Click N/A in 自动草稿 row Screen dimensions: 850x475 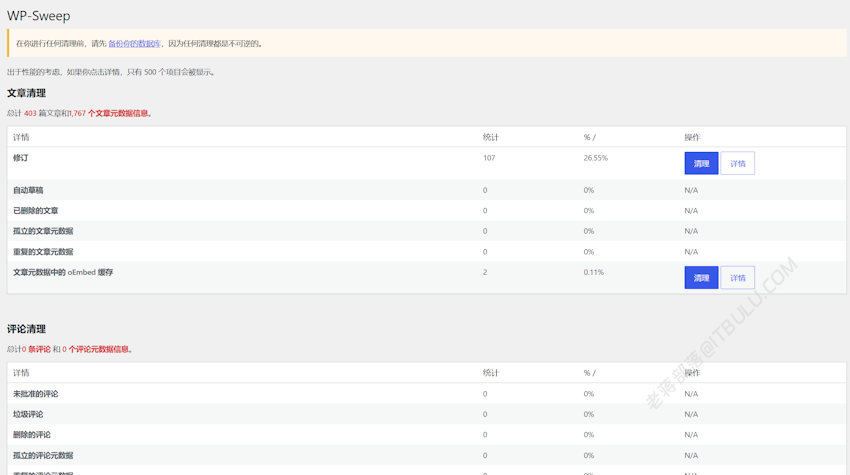pyautogui.click(x=691, y=190)
